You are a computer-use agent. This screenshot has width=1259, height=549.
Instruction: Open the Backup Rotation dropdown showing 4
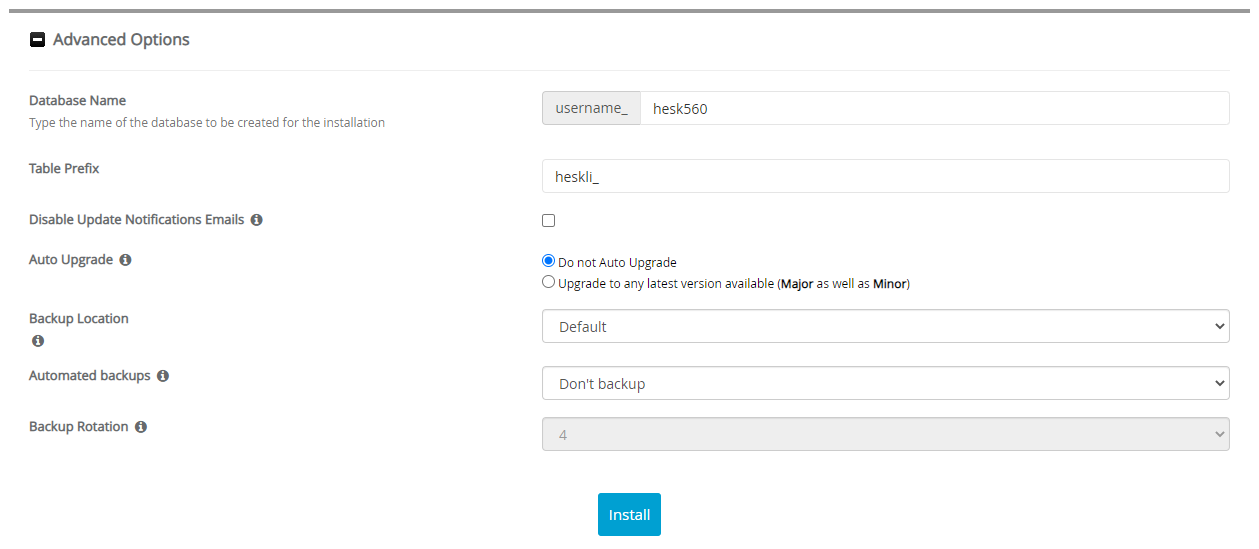pos(885,434)
